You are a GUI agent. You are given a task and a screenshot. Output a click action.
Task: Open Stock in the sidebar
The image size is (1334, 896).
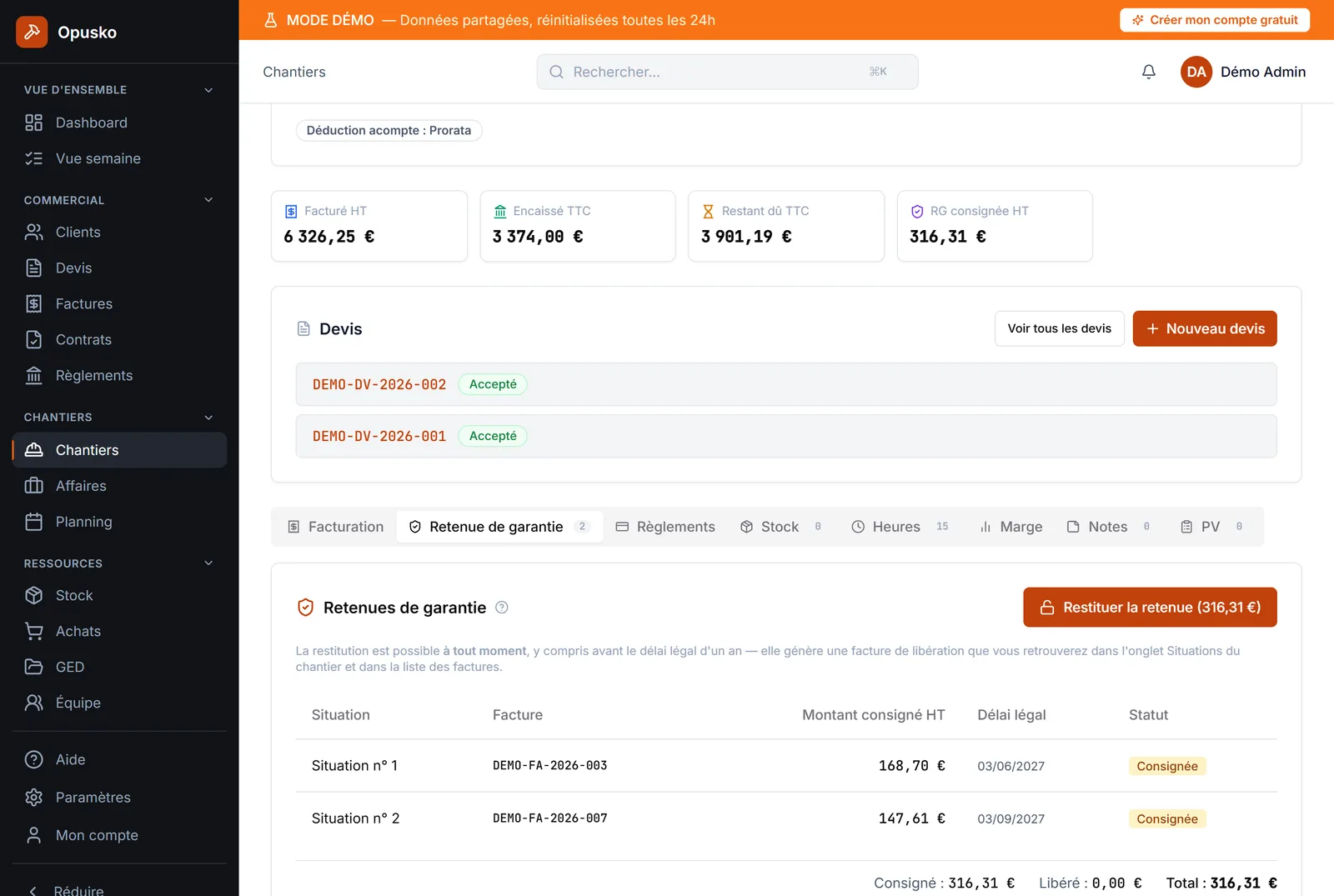(119, 595)
